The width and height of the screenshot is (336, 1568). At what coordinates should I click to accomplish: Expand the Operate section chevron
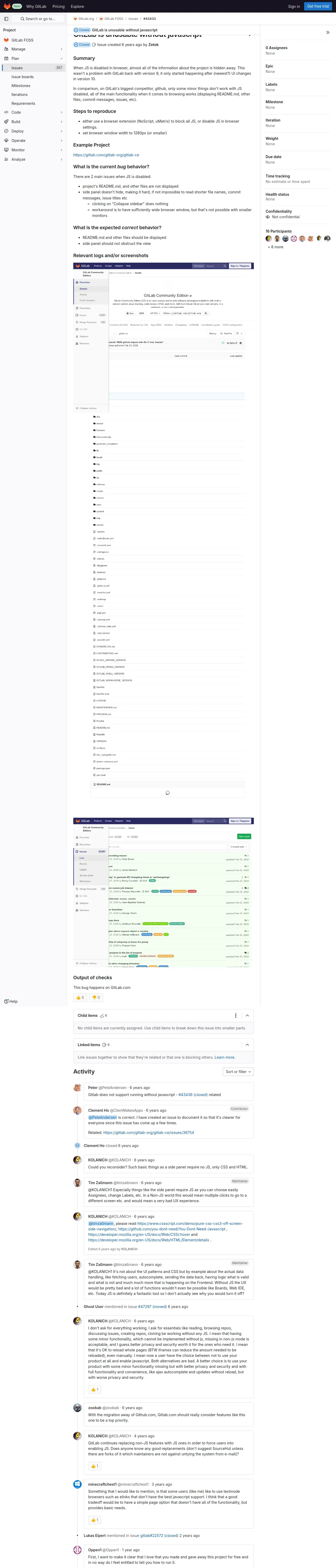click(x=61, y=141)
